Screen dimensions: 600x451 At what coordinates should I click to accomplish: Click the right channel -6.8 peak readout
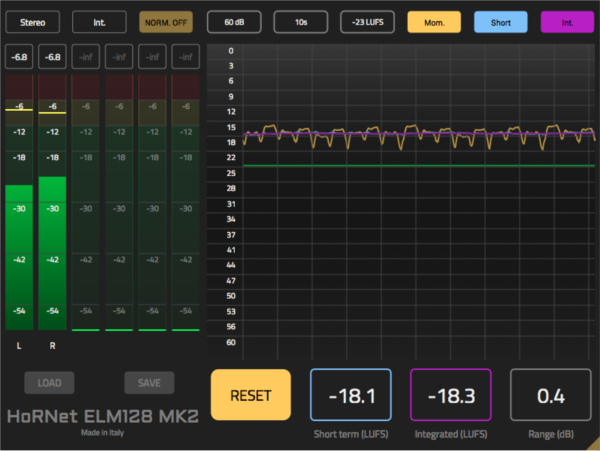(52, 58)
